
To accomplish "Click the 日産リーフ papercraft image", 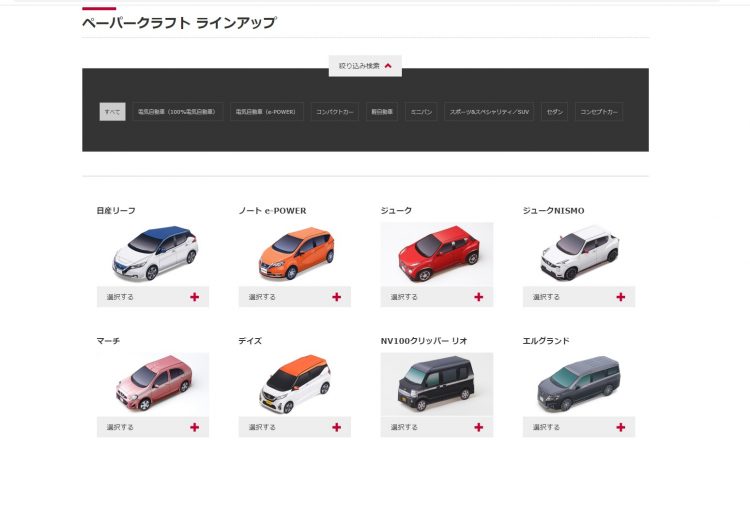I will coord(153,254).
